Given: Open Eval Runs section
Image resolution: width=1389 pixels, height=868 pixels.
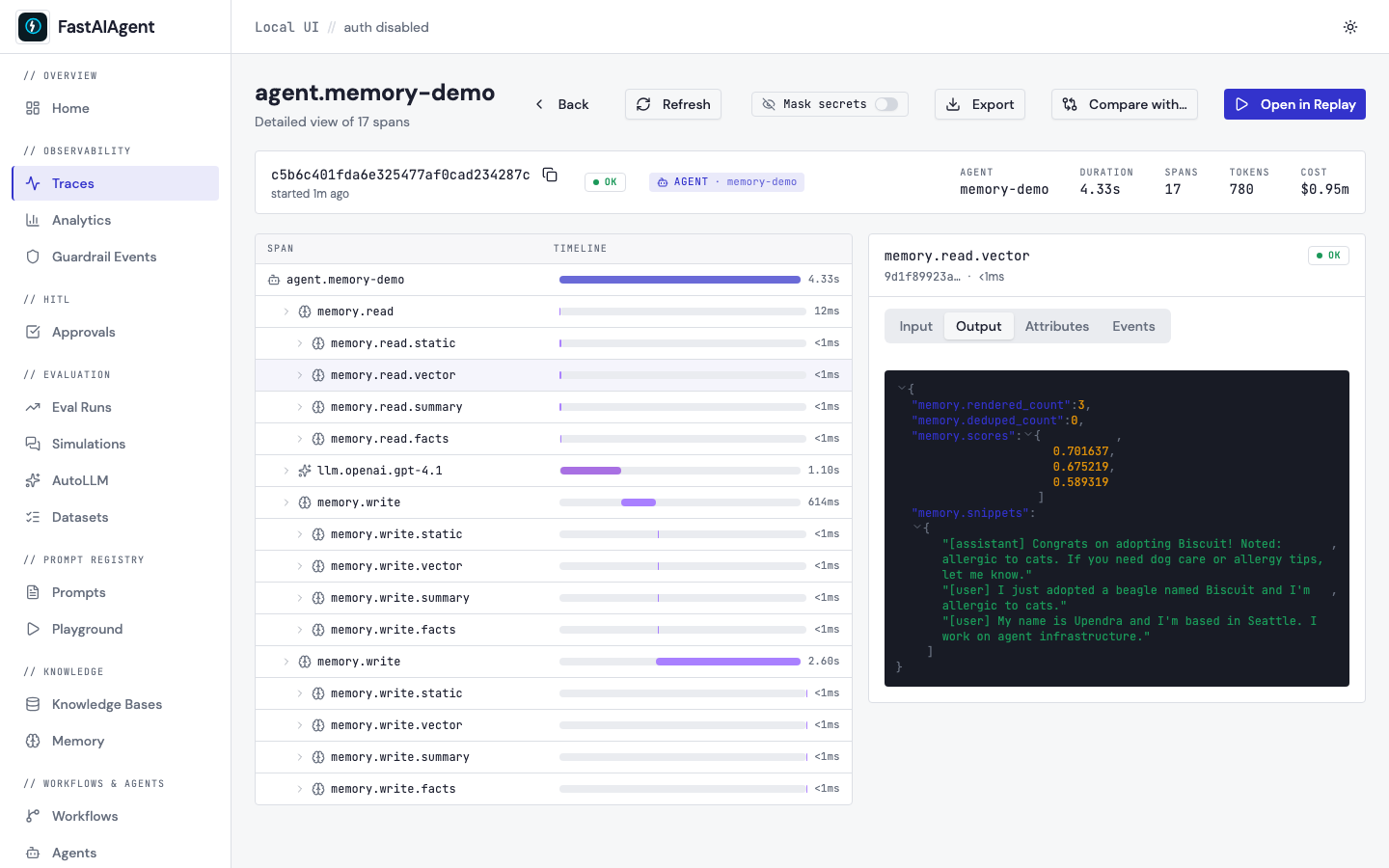Looking at the screenshot, I should (x=116, y=407).
